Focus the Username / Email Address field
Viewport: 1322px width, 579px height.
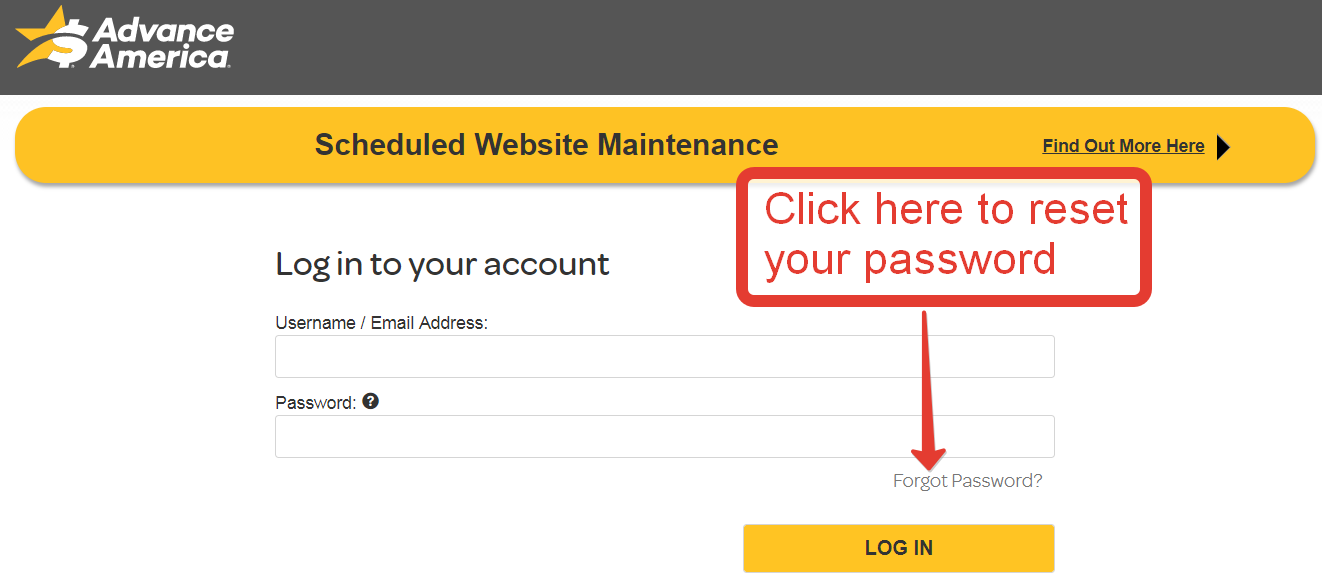pos(664,356)
